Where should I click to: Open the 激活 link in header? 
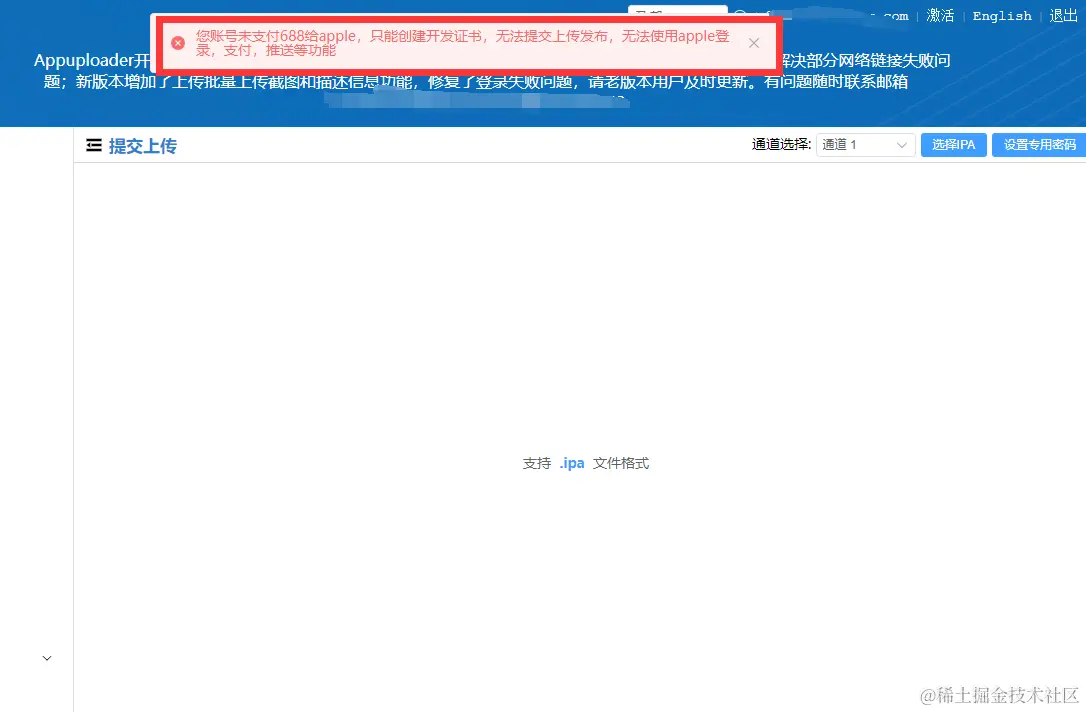(x=940, y=16)
